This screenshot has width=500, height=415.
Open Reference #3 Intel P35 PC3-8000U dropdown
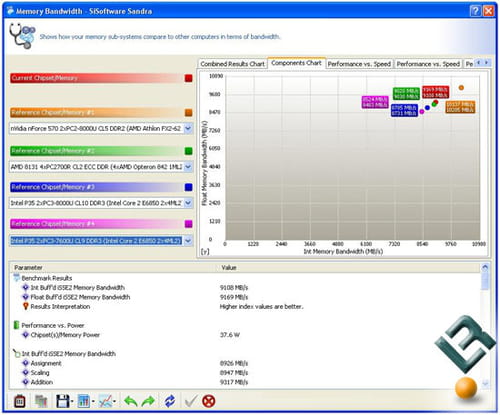(188, 203)
